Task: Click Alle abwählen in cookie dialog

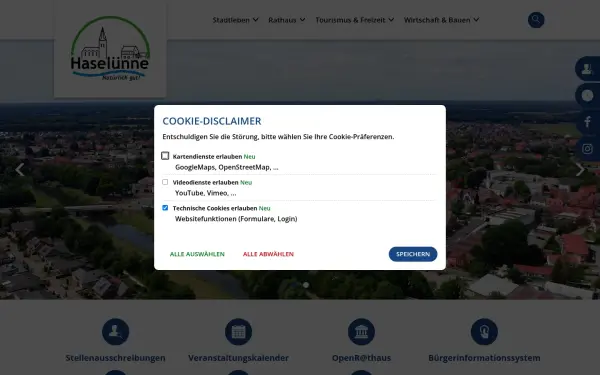Action: coord(268,254)
